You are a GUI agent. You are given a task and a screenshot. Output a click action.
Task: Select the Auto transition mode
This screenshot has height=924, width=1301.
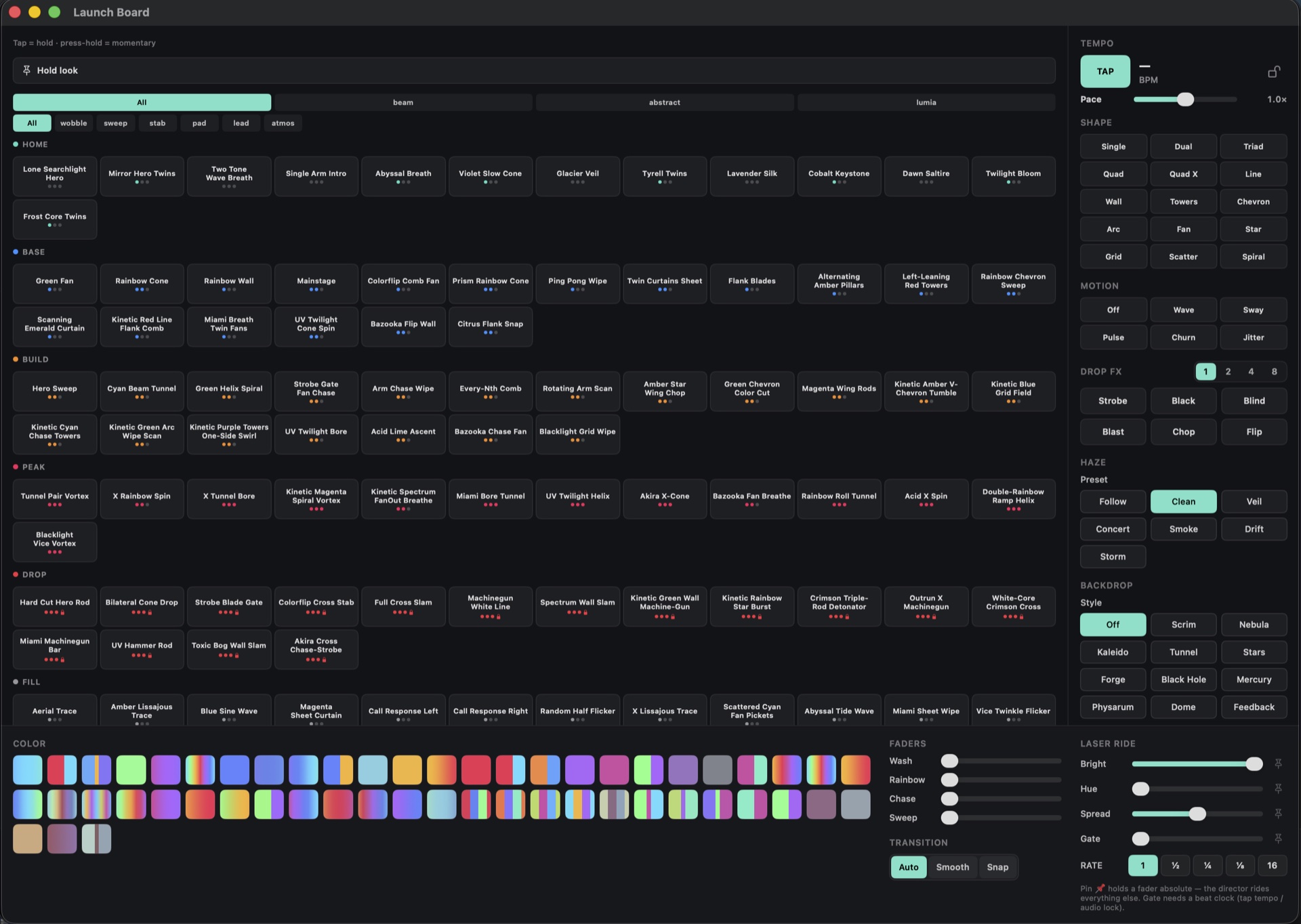click(909, 867)
